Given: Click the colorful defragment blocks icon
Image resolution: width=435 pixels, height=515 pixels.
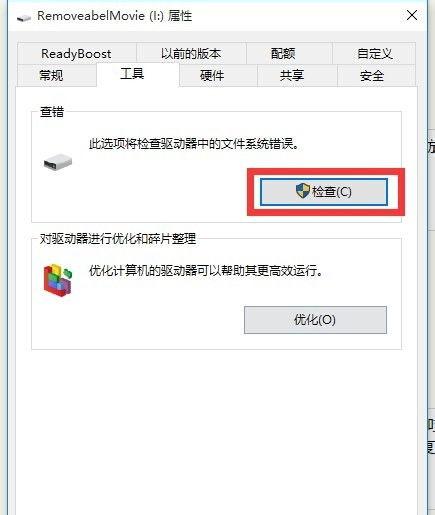Looking at the screenshot, I should click(x=58, y=280).
